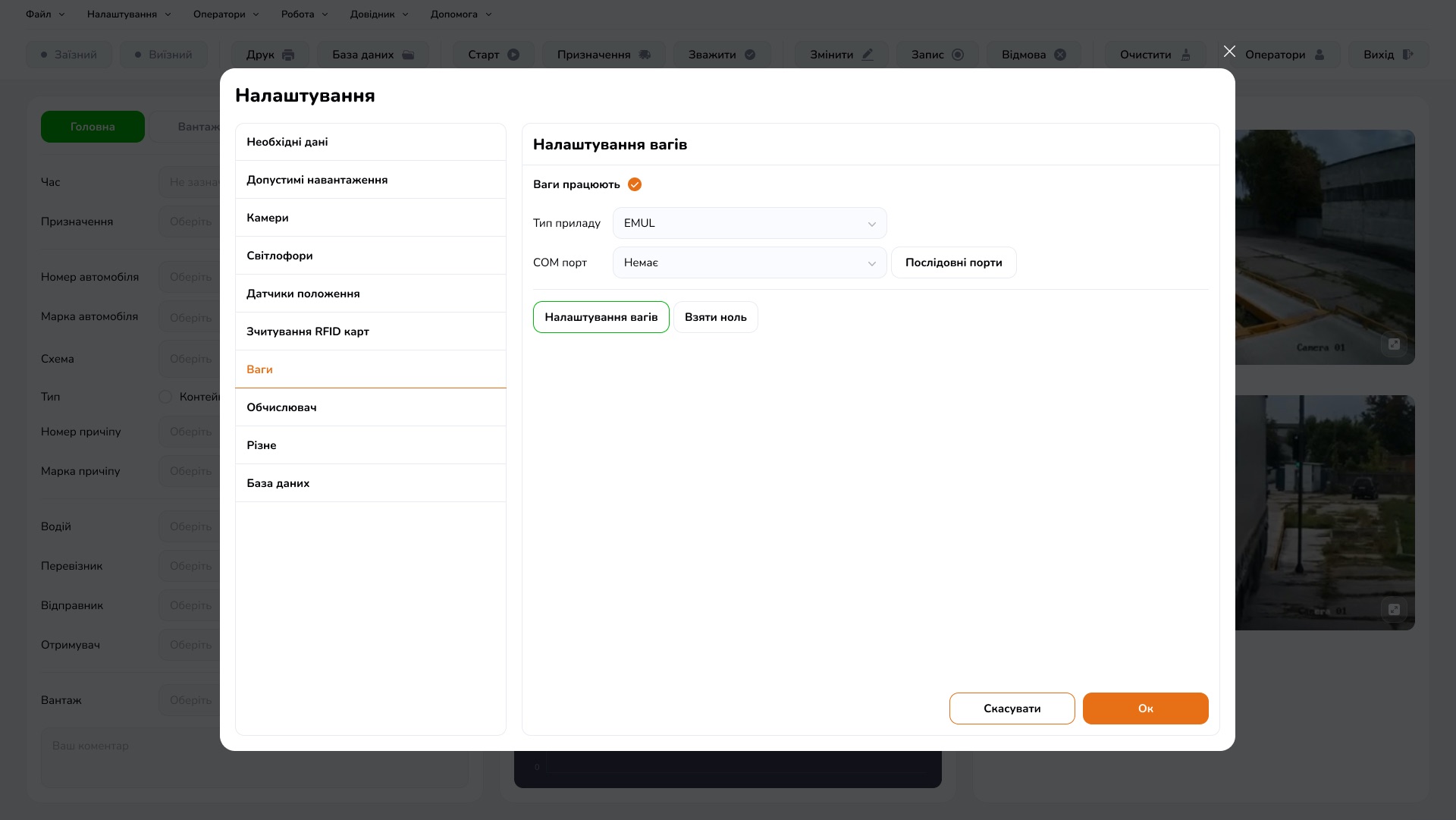Viewport: 1456px width, 820px height.
Task: Click the Скасувати button
Action: pos(1012,708)
